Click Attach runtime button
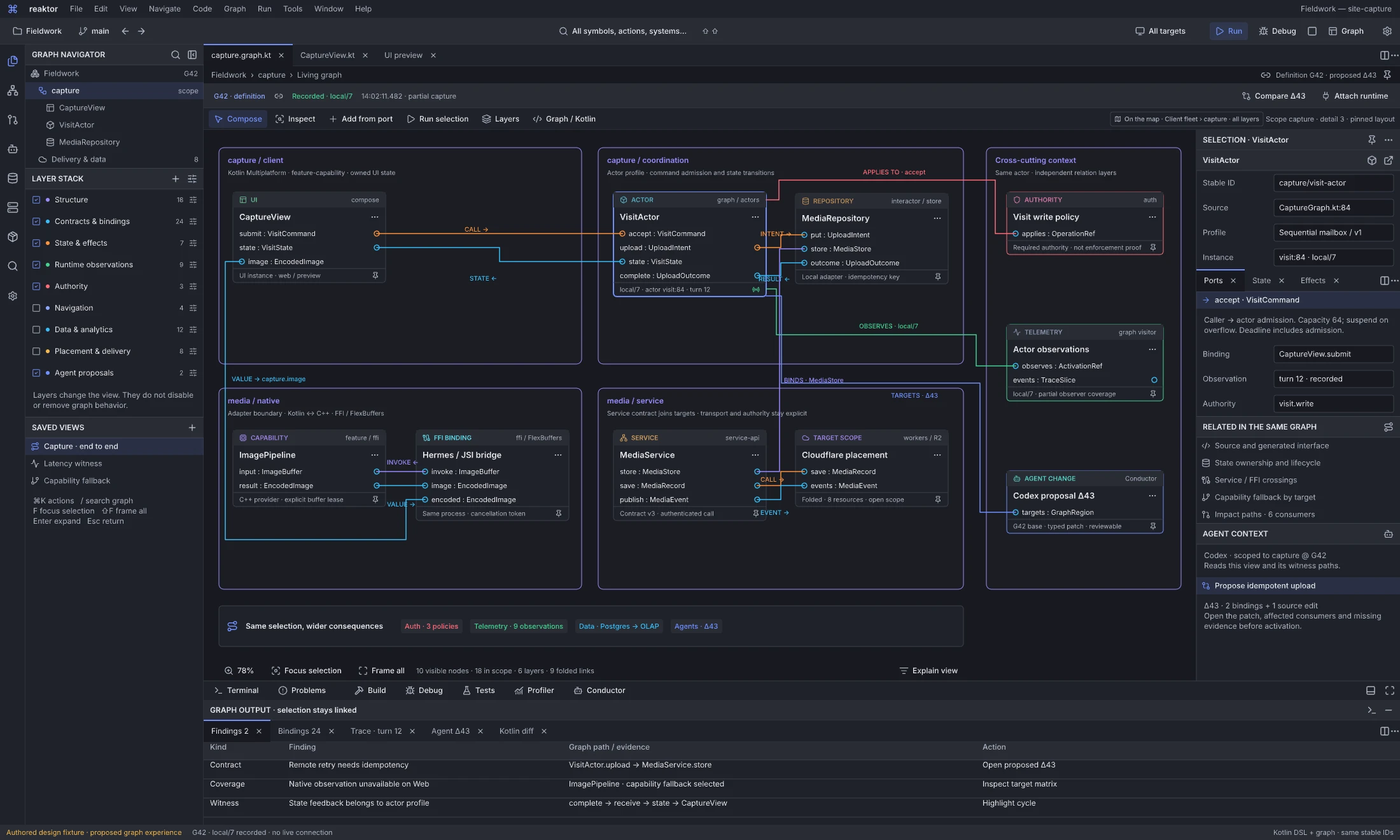This screenshot has height=840, width=1400. click(1355, 96)
